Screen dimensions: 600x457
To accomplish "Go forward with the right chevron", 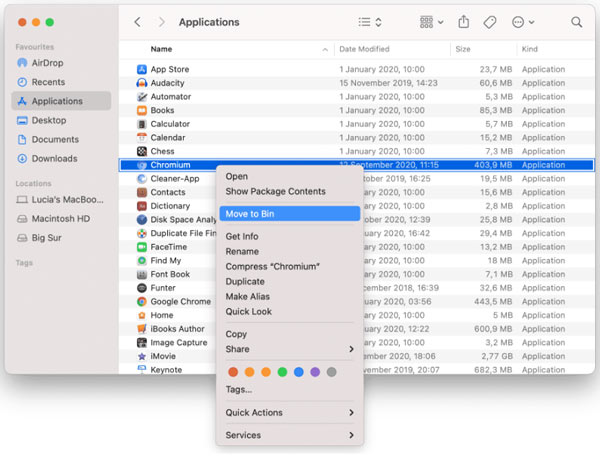I will point(161,22).
